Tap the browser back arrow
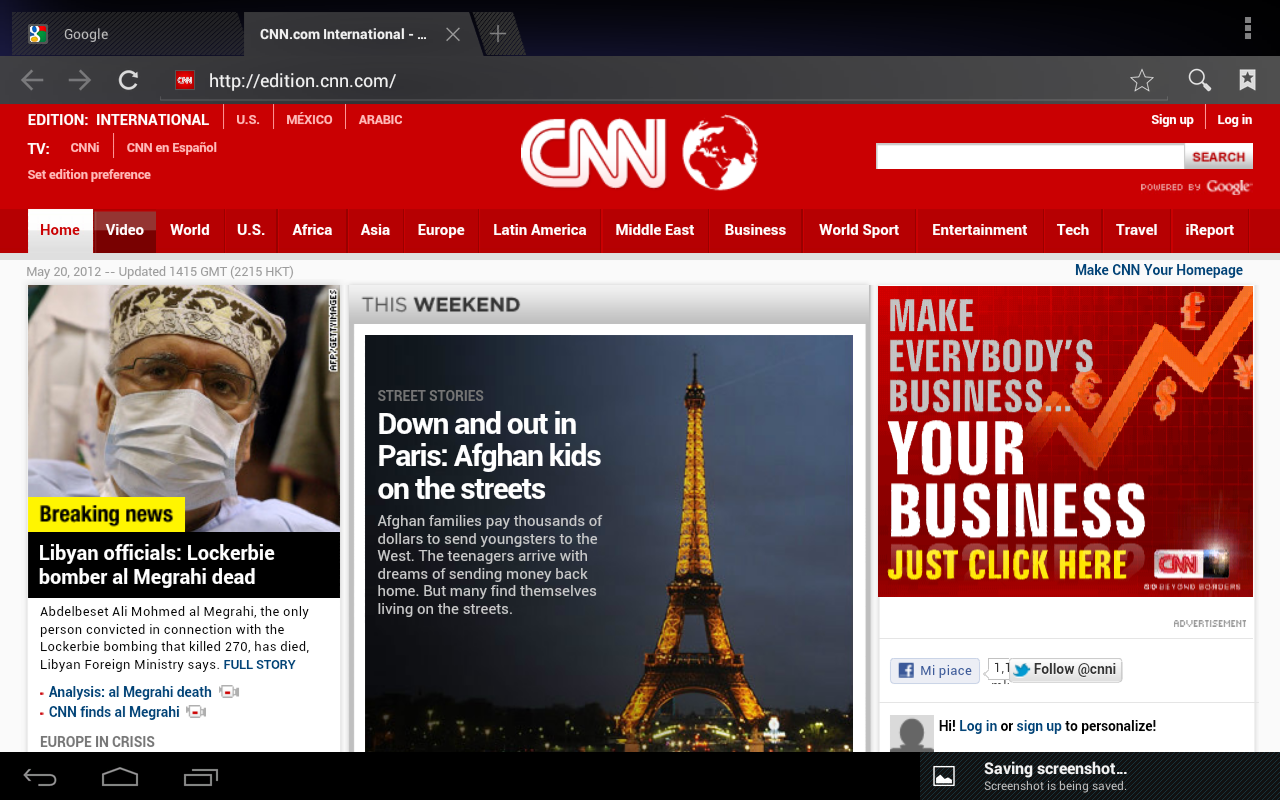The image size is (1280, 800). click(x=32, y=80)
